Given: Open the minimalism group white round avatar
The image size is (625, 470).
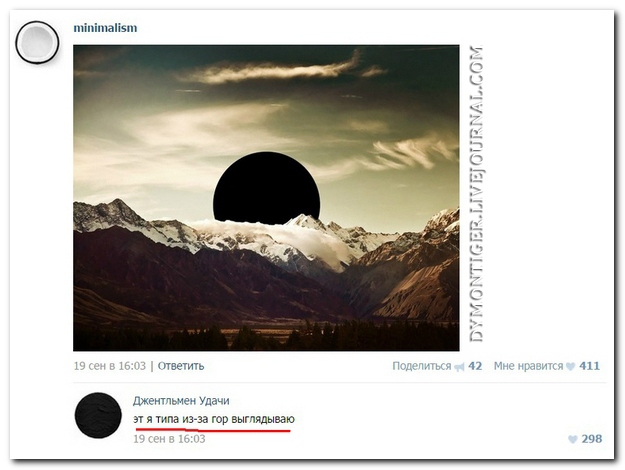Looking at the screenshot, I should 37,42.
